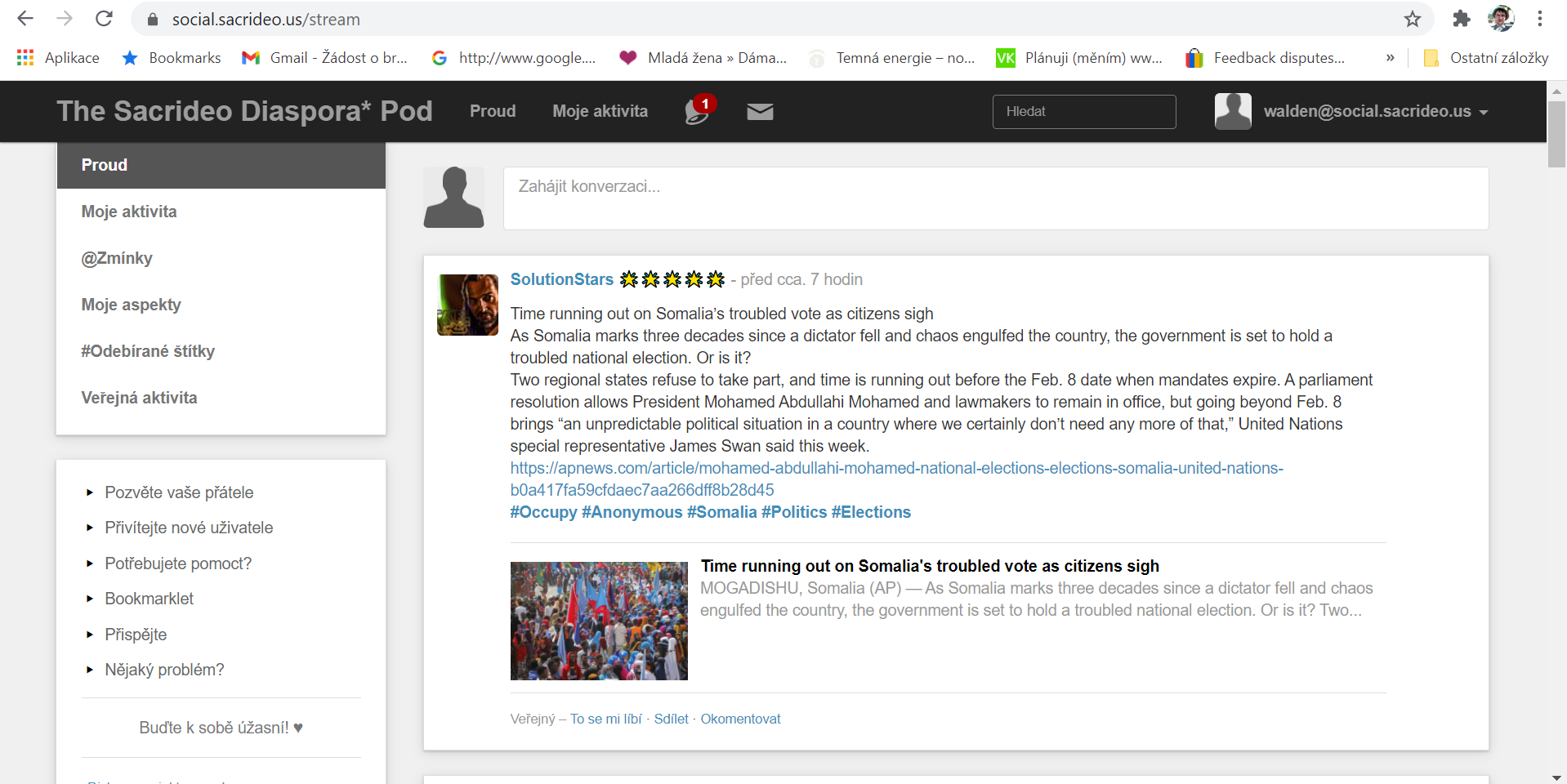
Task: Click the SolutionStars profile avatar
Action: coord(467,305)
